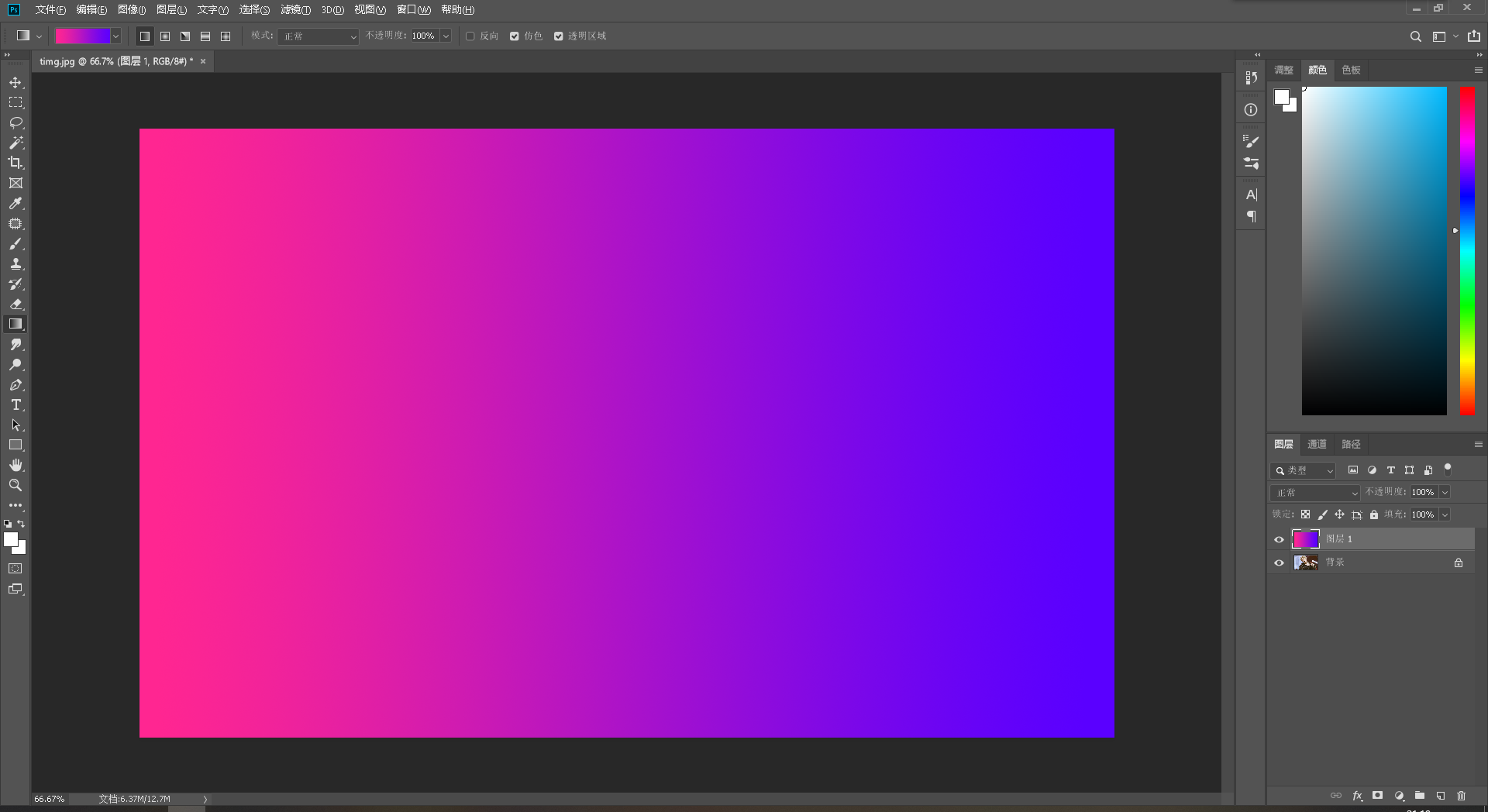The image size is (1488, 812).
Task: Select the Lasso tool
Action: pos(15,122)
